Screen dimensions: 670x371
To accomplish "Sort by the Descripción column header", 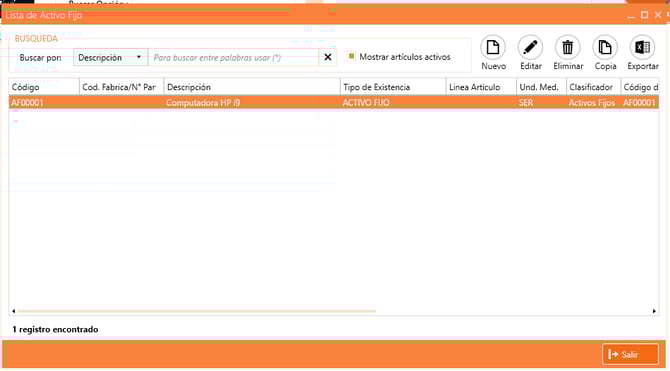I will (x=252, y=87).
